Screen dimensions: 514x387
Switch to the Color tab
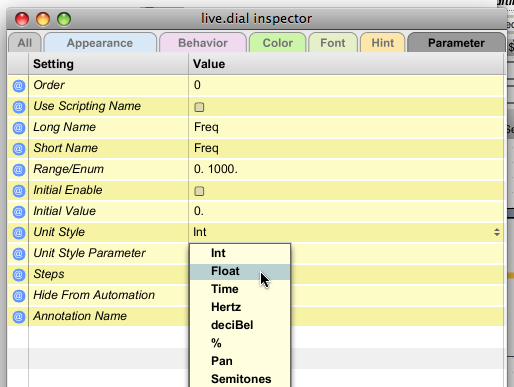(x=278, y=43)
